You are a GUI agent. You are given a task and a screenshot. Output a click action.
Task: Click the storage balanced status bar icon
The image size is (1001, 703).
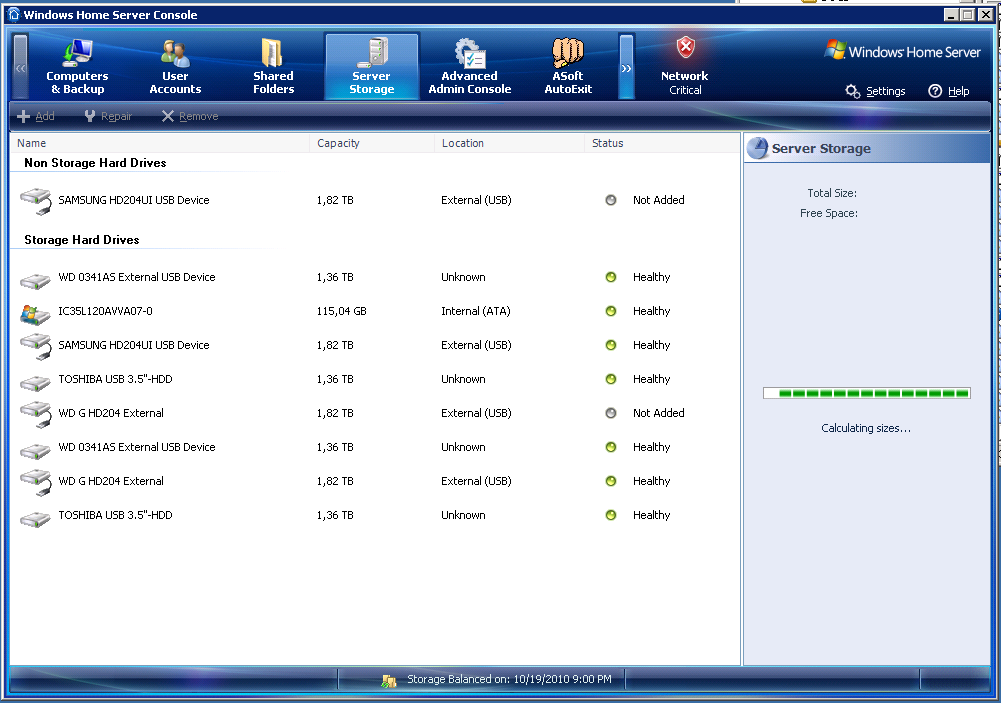[389, 681]
